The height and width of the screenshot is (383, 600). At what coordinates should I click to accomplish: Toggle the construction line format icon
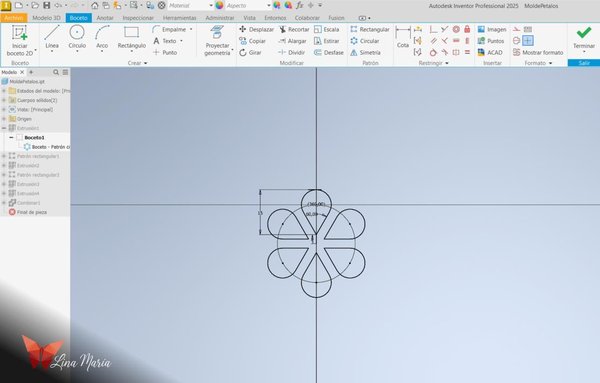(517, 29)
